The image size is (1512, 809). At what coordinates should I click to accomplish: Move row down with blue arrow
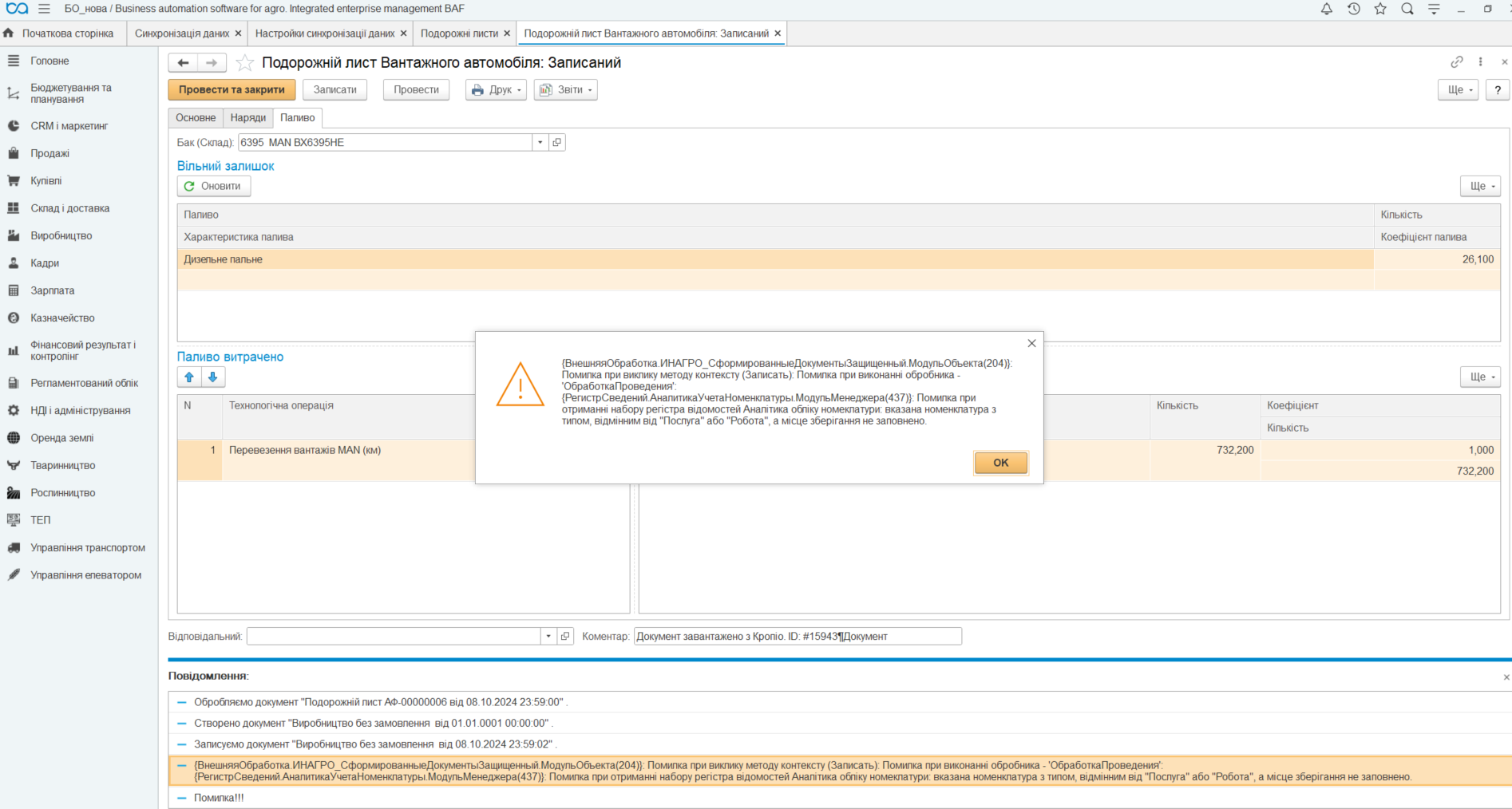[x=213, y=377]
